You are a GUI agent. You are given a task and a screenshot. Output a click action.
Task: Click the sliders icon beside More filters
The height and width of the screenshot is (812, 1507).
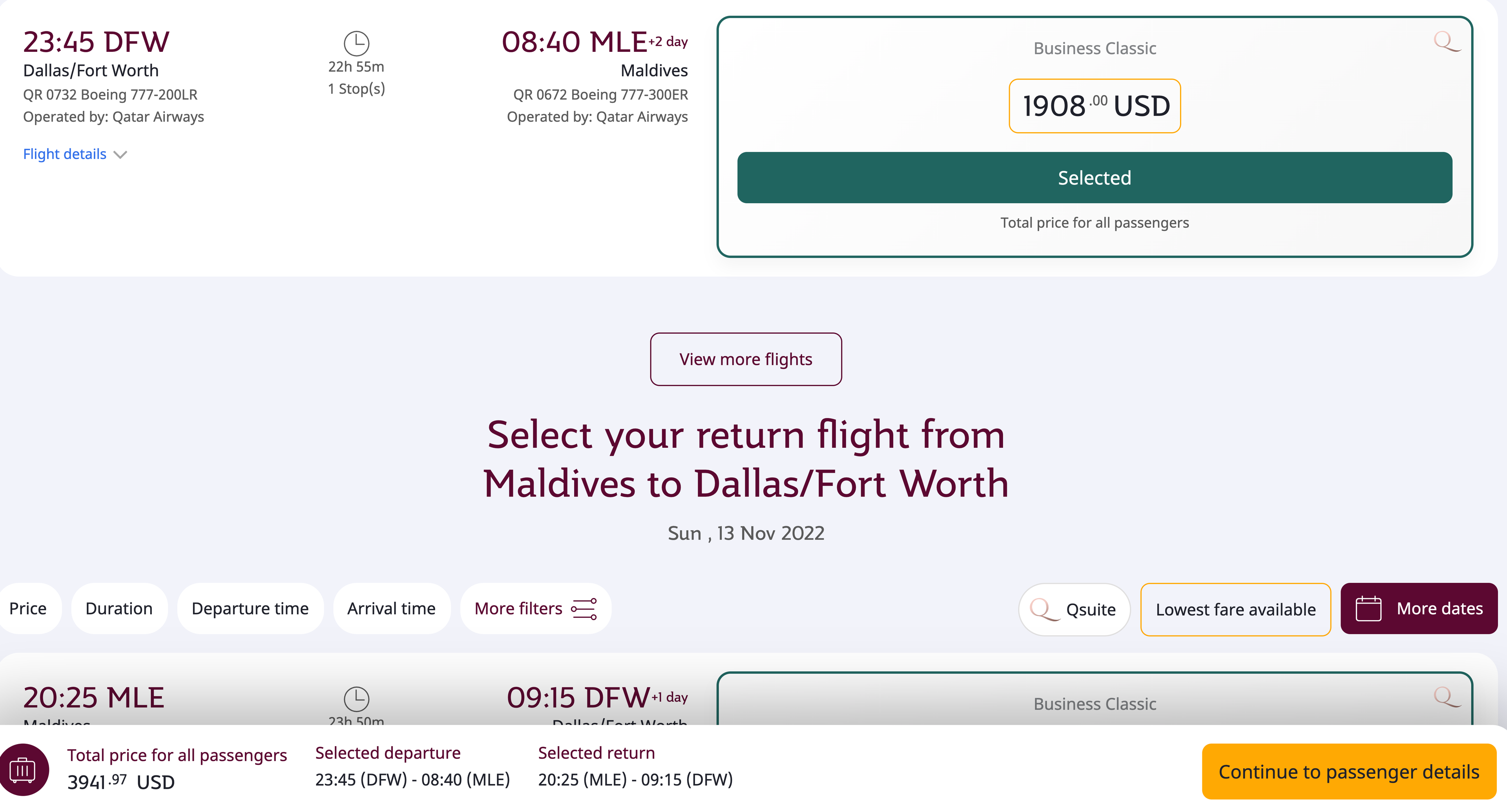click(584, 609)
